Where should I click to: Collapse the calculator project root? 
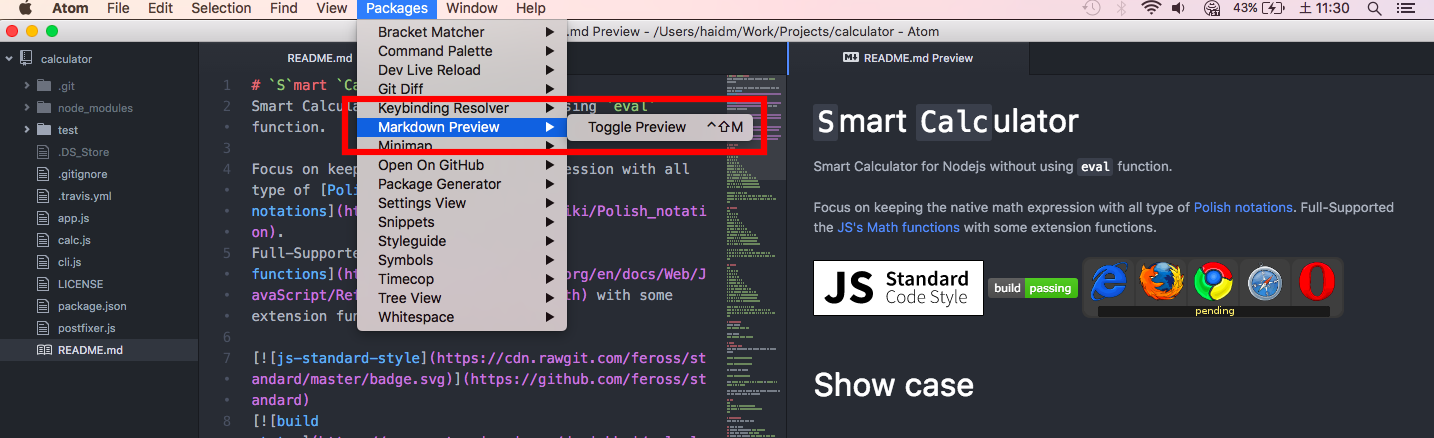point(9,59)
